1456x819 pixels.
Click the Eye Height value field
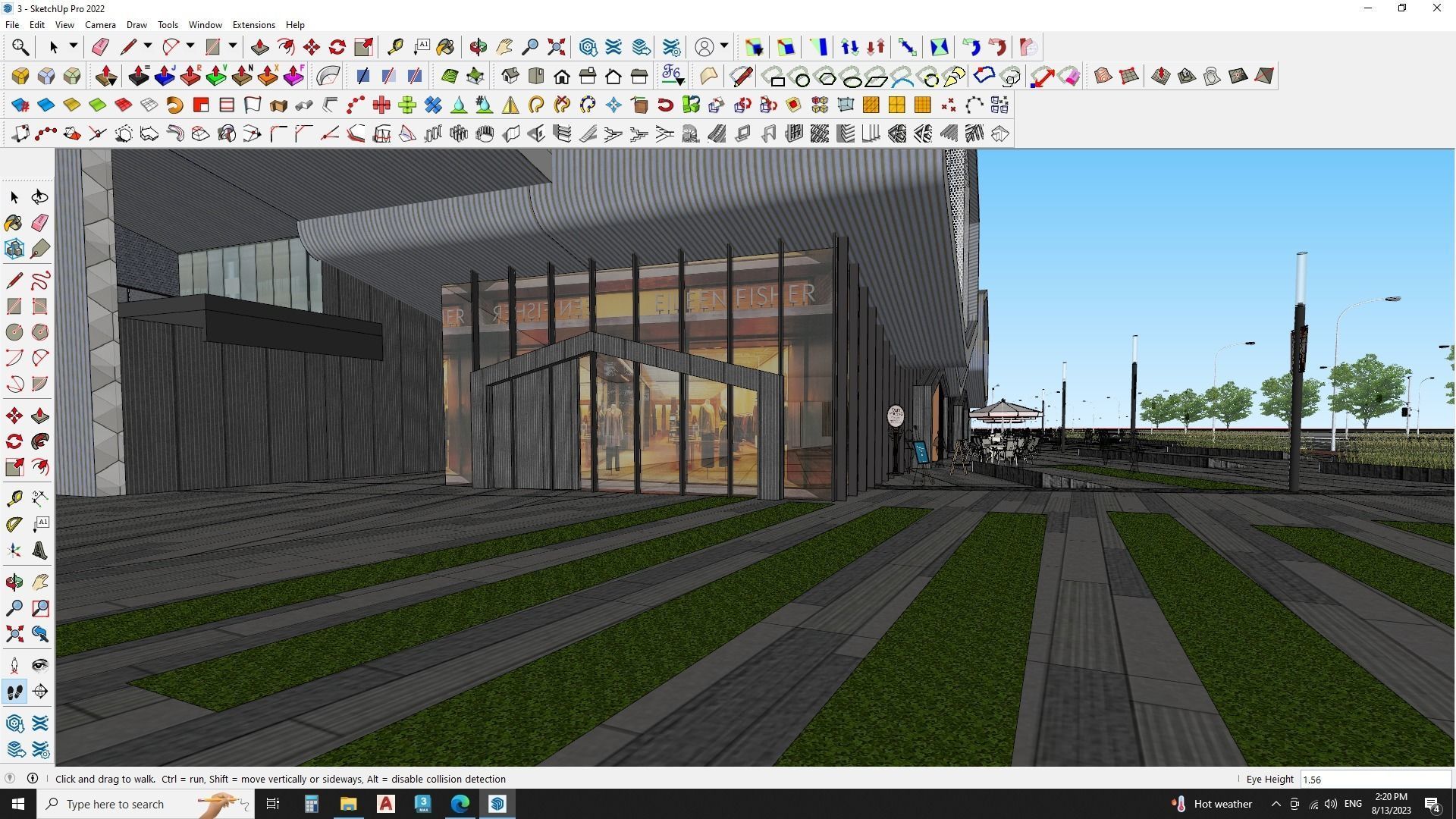1375,779
